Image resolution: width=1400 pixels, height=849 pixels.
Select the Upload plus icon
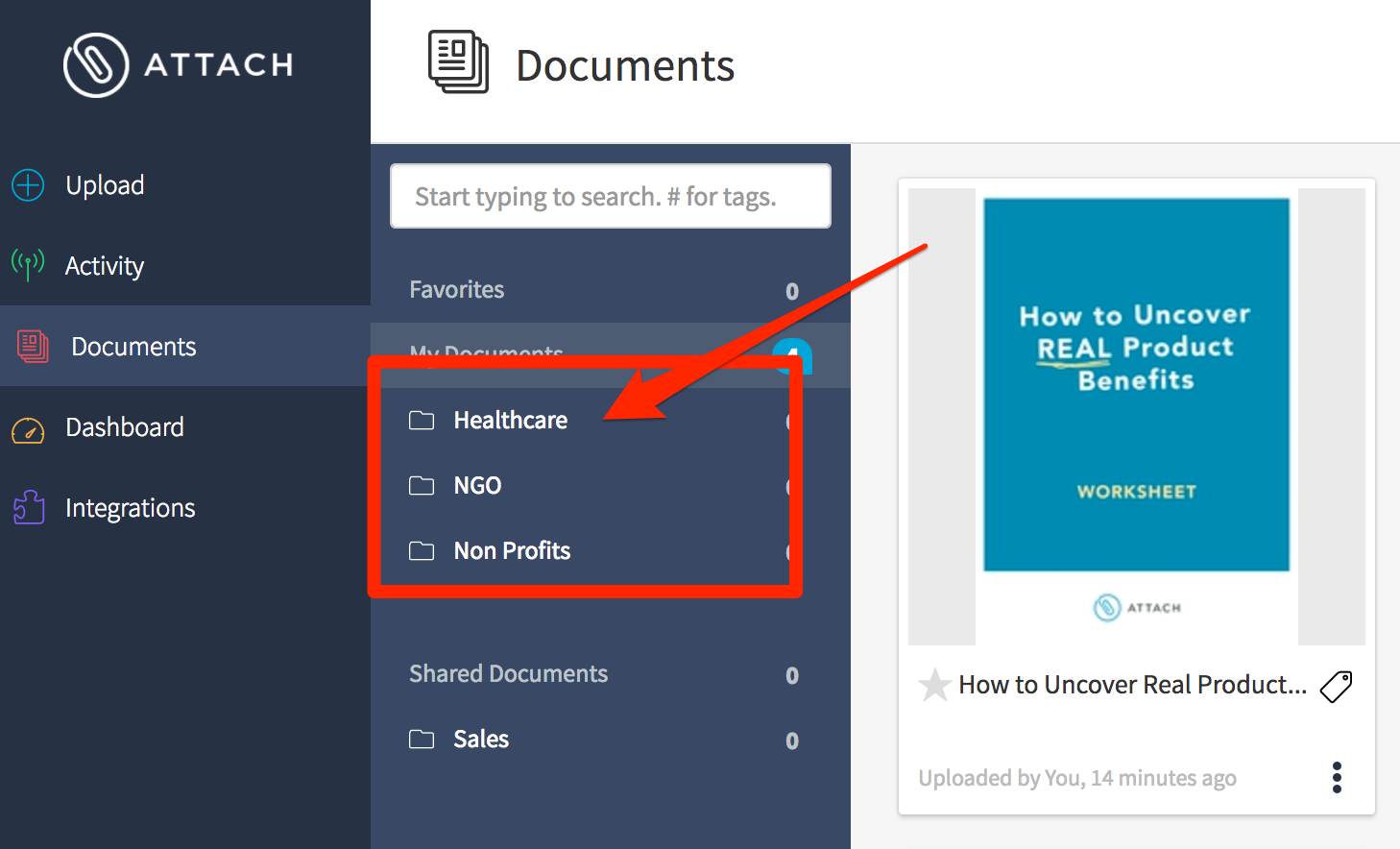pyautogui.click(x=27, y=184)
